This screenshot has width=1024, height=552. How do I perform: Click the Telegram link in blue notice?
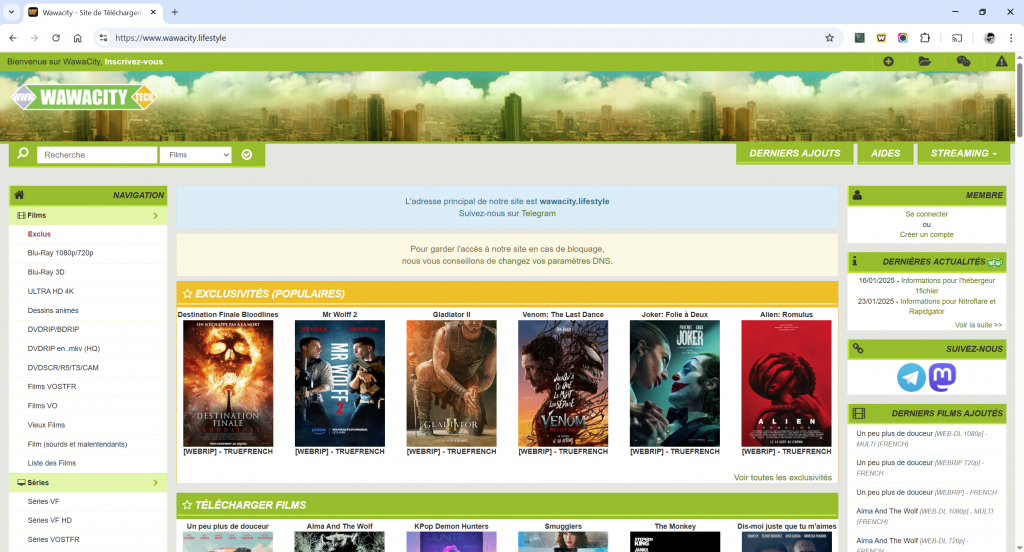click(538, 214)
